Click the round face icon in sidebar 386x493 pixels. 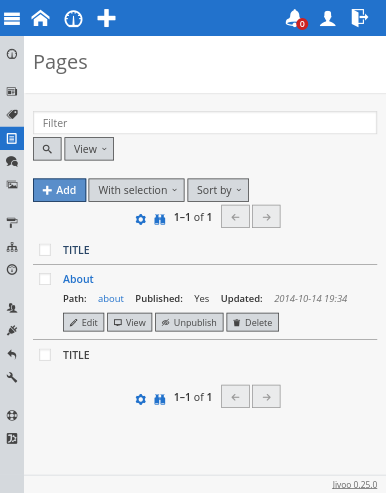tap(12, 269)
